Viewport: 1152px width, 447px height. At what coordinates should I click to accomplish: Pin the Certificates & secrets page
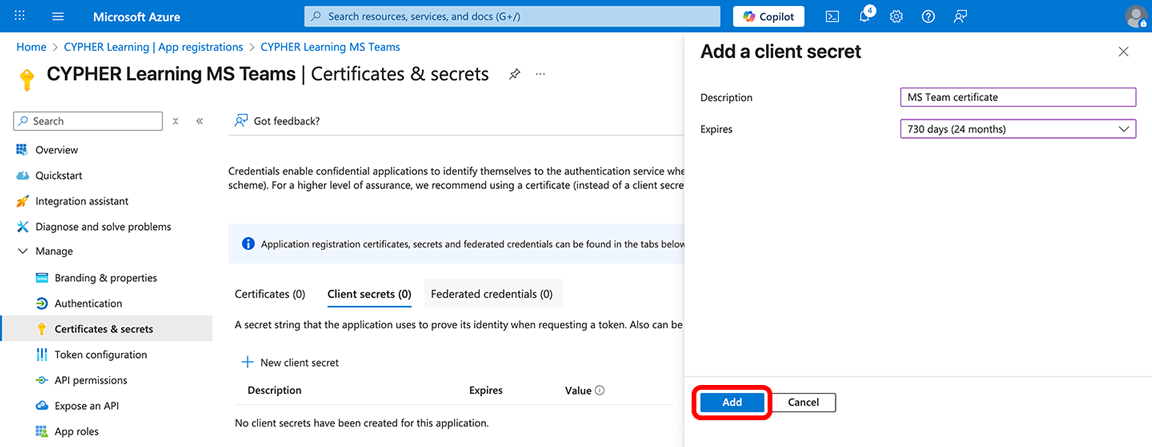pos(514,74)
